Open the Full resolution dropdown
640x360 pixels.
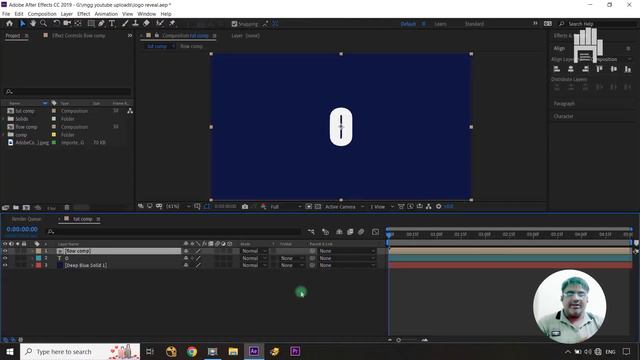[286, 207]
